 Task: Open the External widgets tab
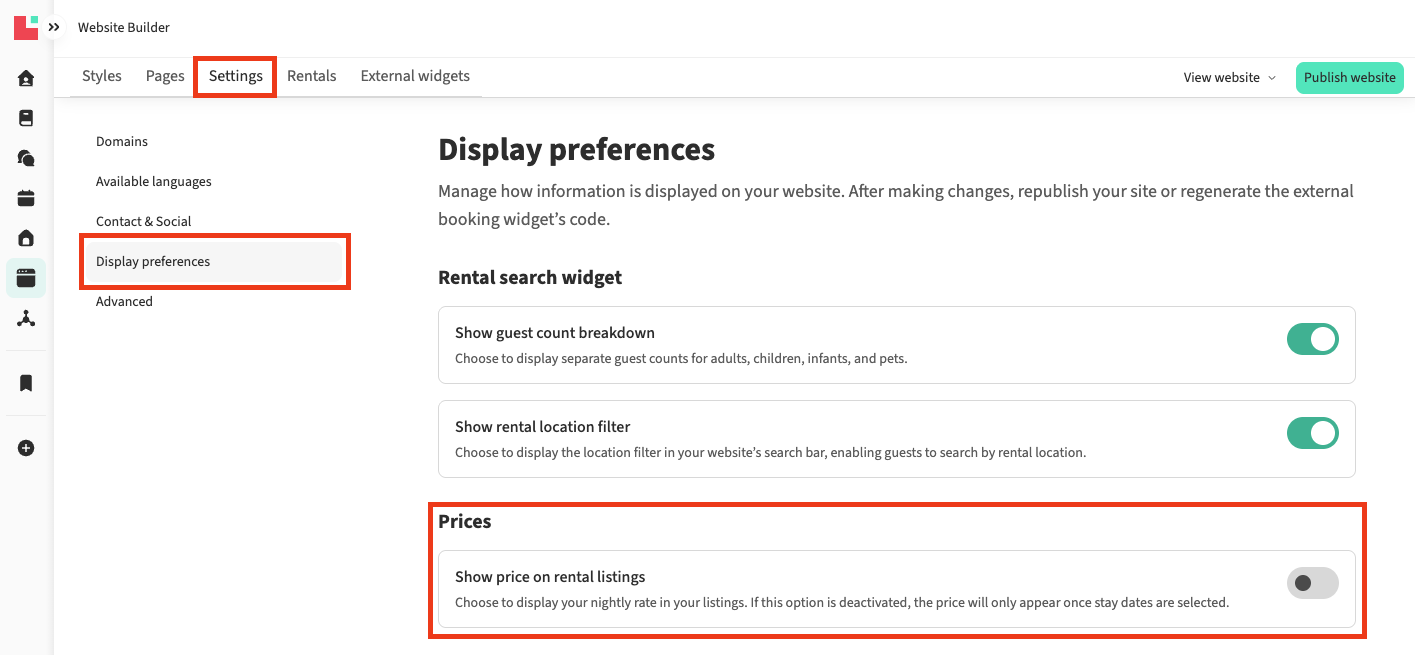pyautogui.click(x=415, y=76)
